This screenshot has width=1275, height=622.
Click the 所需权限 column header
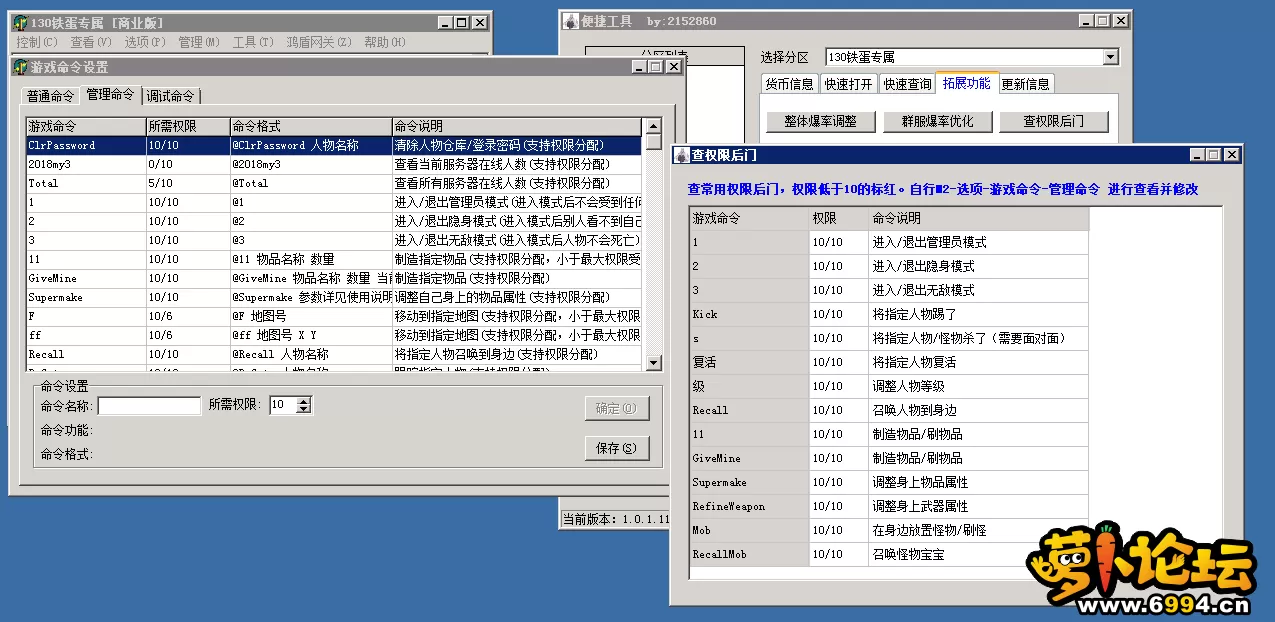188,126
